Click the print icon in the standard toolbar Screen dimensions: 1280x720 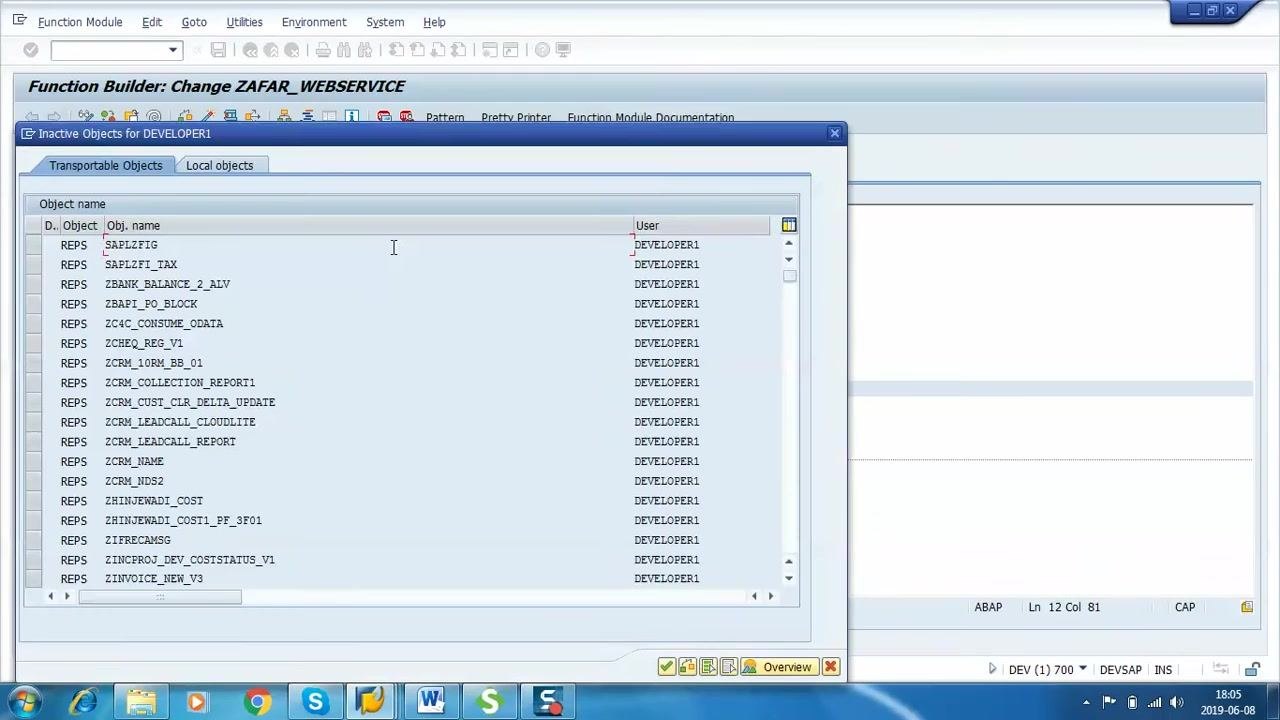tap(323, 50)
